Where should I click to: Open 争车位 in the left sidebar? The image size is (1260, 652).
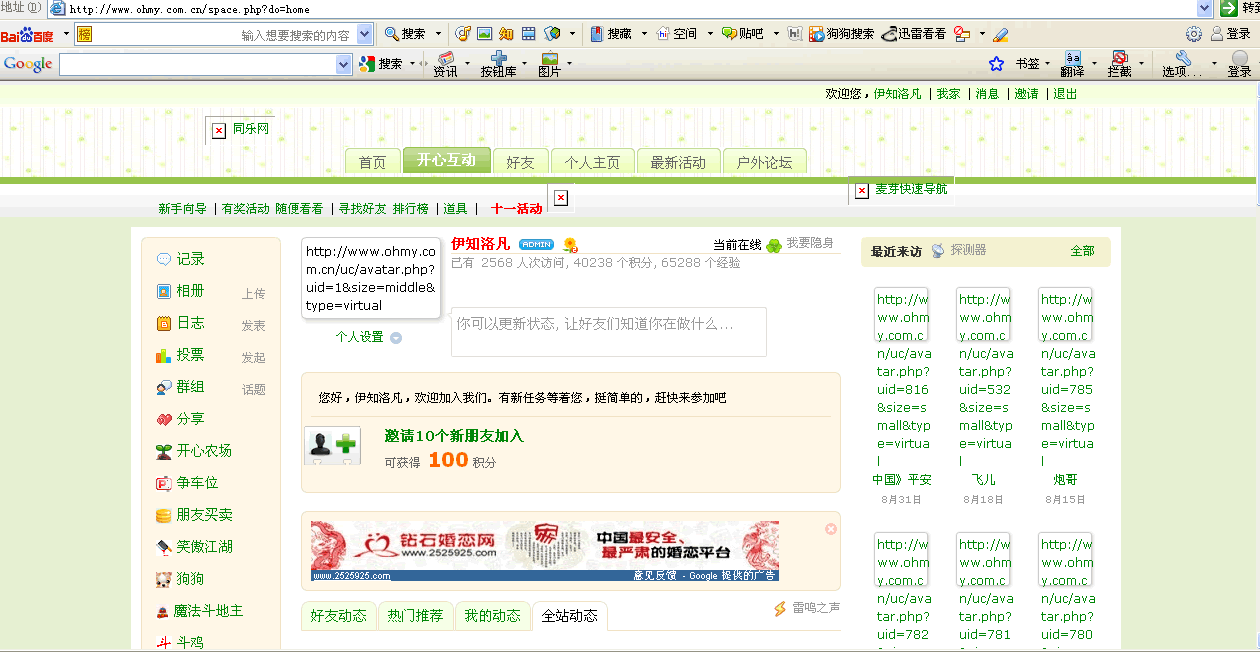[x=187, y=483]
